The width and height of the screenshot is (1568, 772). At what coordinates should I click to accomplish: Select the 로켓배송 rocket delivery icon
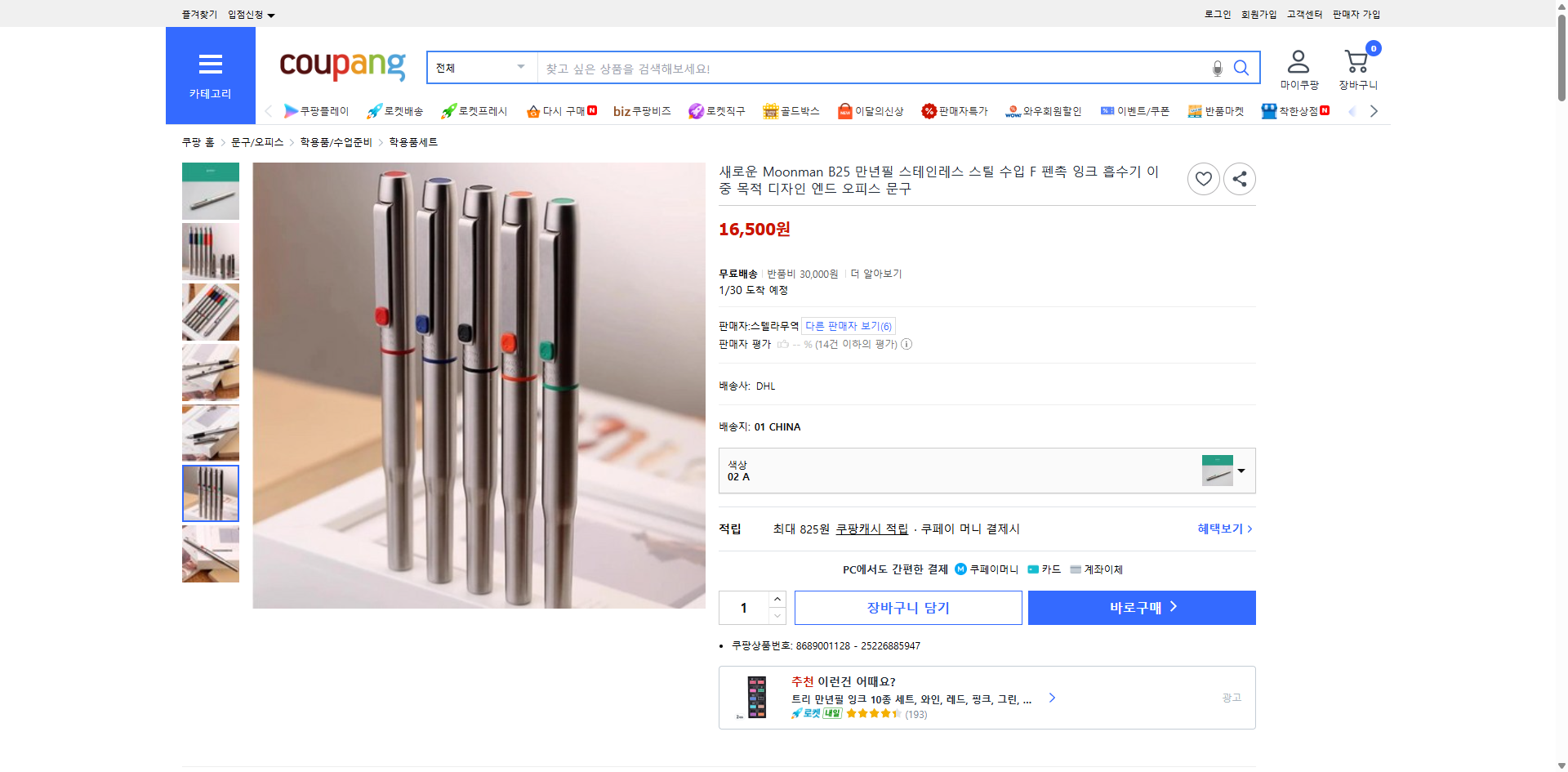click(373, 111)
